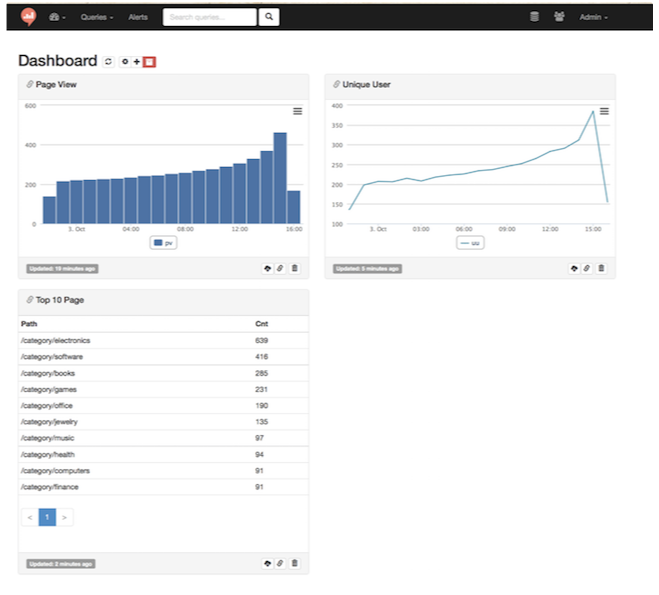
Task: Open dashboard settings gear icon
Action: pos(125,62)
